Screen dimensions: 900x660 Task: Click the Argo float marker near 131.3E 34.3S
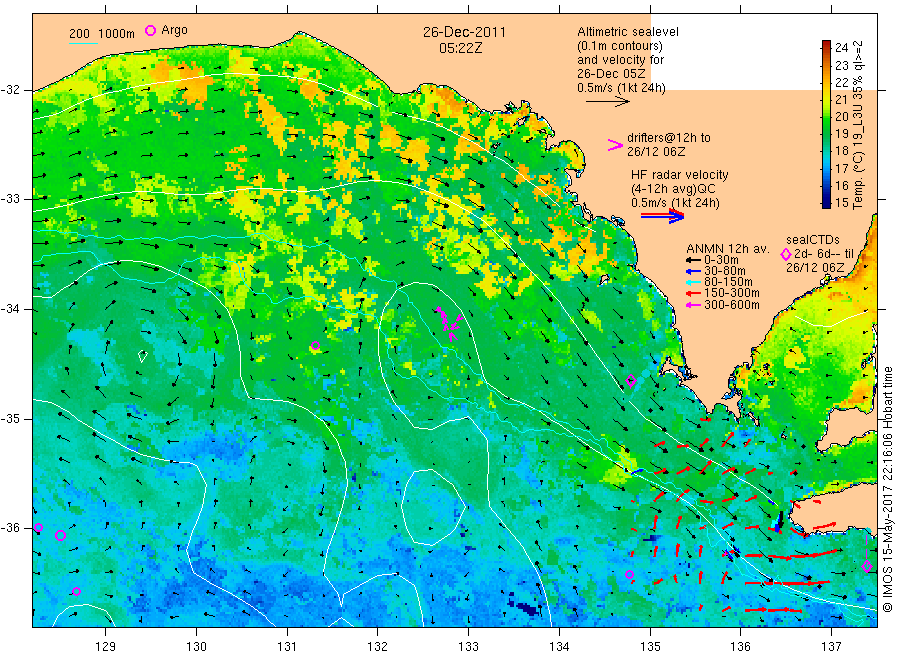315,345
